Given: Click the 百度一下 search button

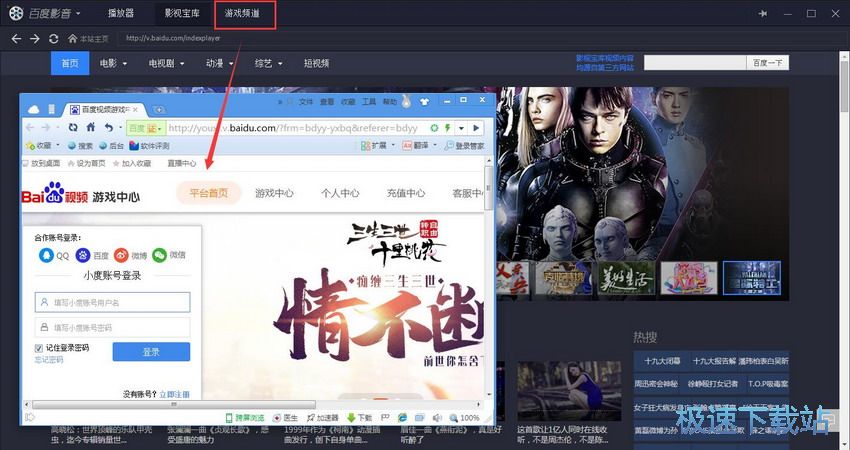Looking at the screenshot, I should pos(768,63).
